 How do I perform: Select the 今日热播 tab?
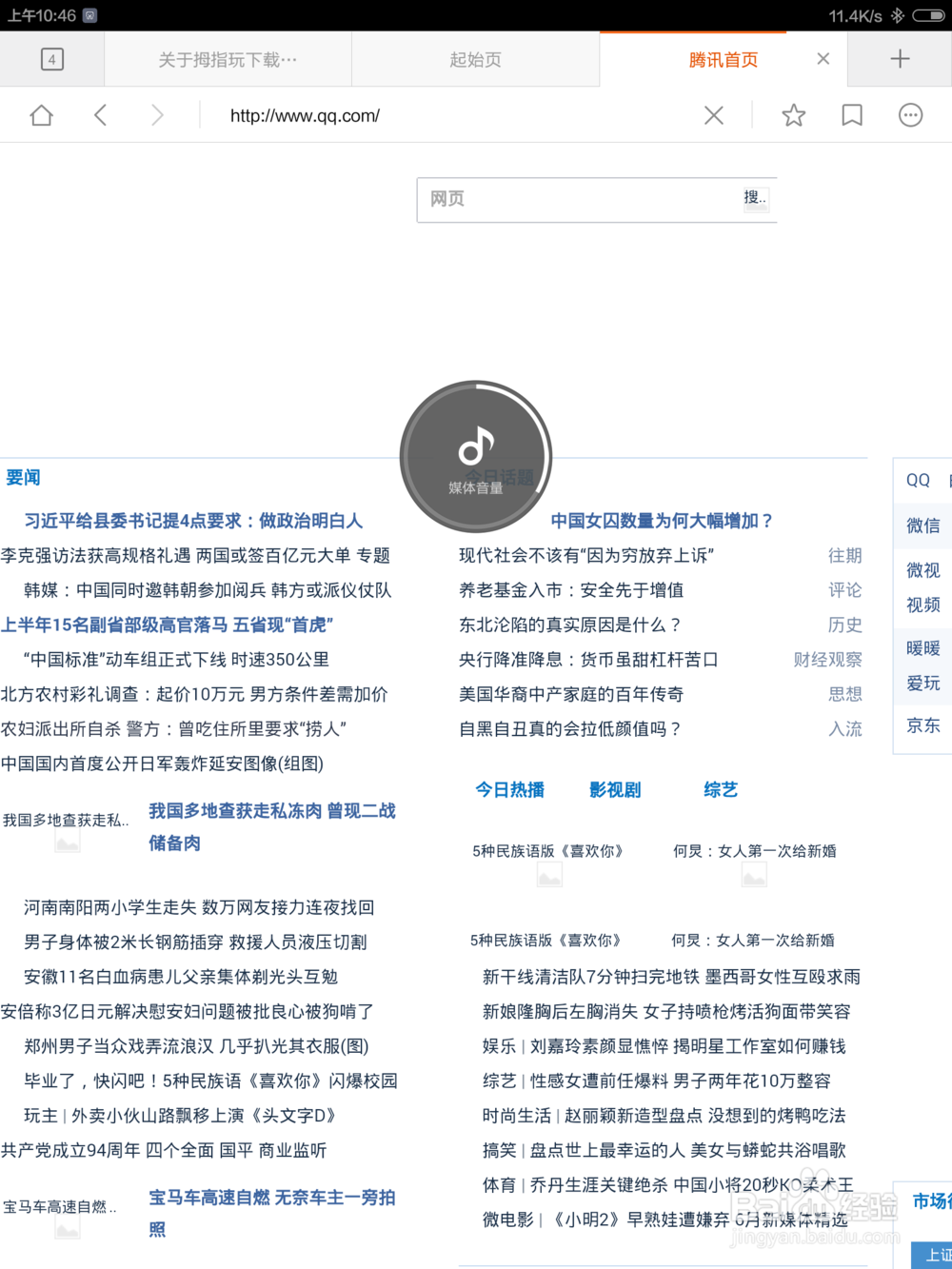(x=510, y=789)
